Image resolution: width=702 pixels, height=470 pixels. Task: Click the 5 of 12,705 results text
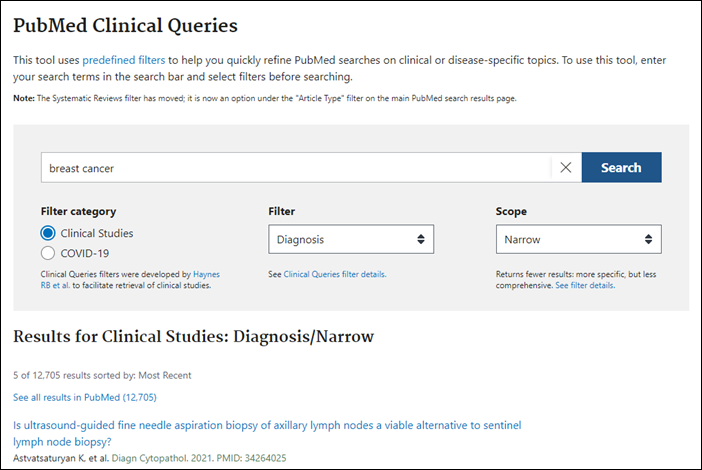tap(102, 375)
